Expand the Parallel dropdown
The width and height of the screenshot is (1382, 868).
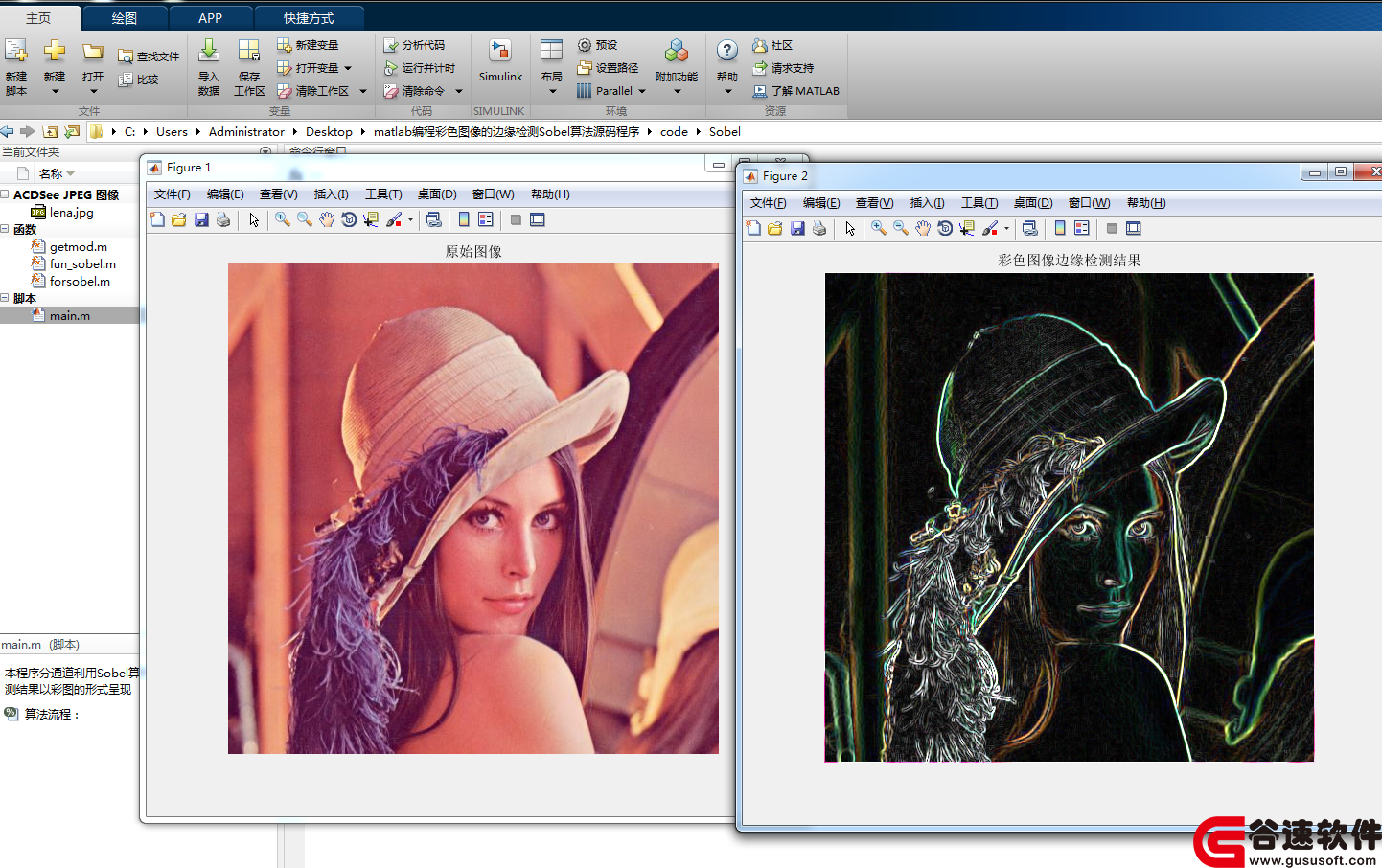point(642,91)
